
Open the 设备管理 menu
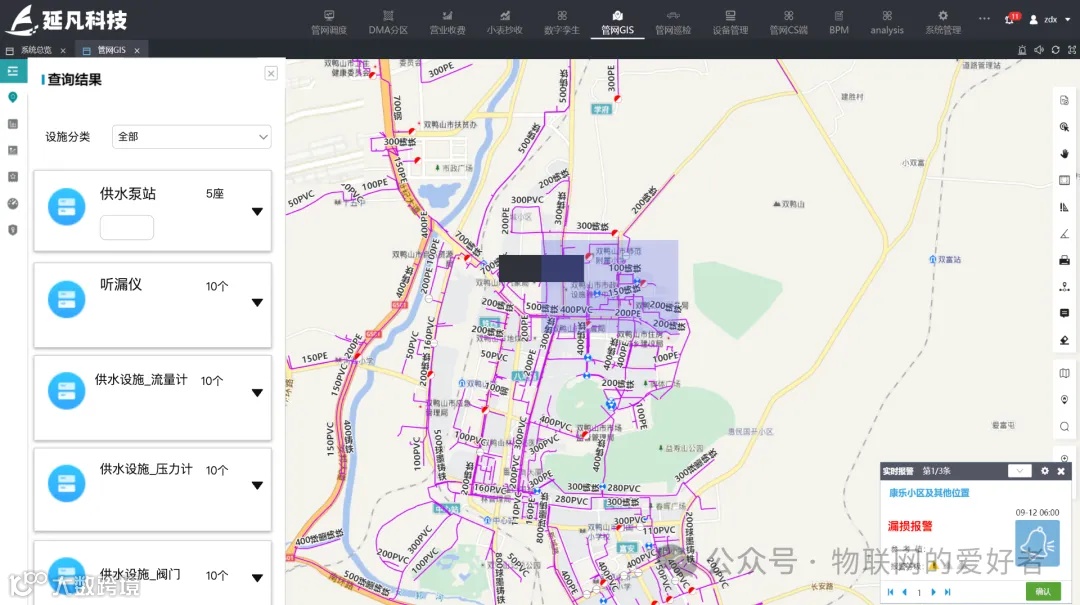pos(730,23)
